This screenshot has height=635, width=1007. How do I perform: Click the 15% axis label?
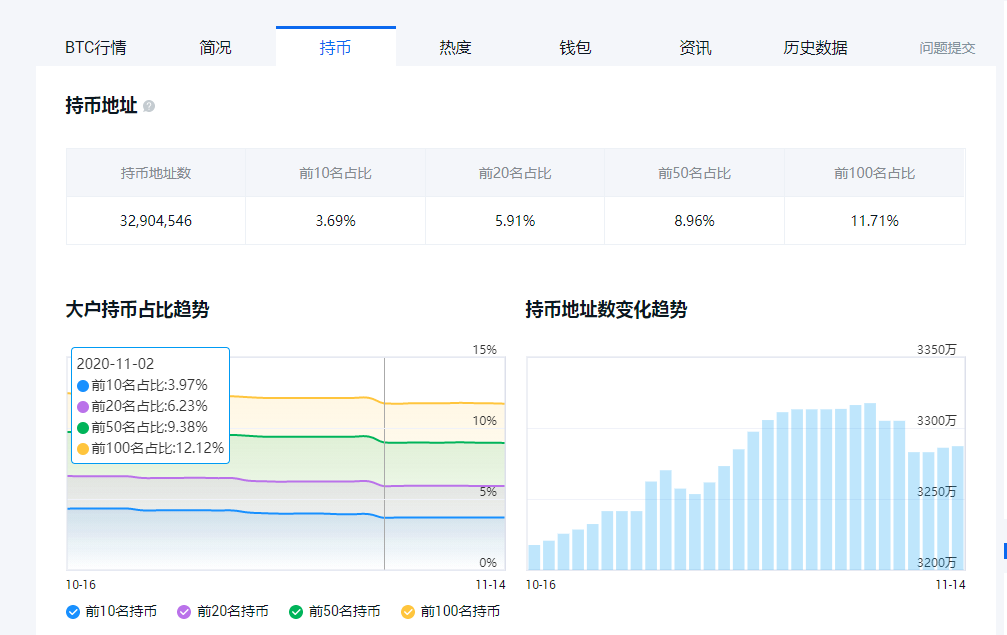point(485,350)
